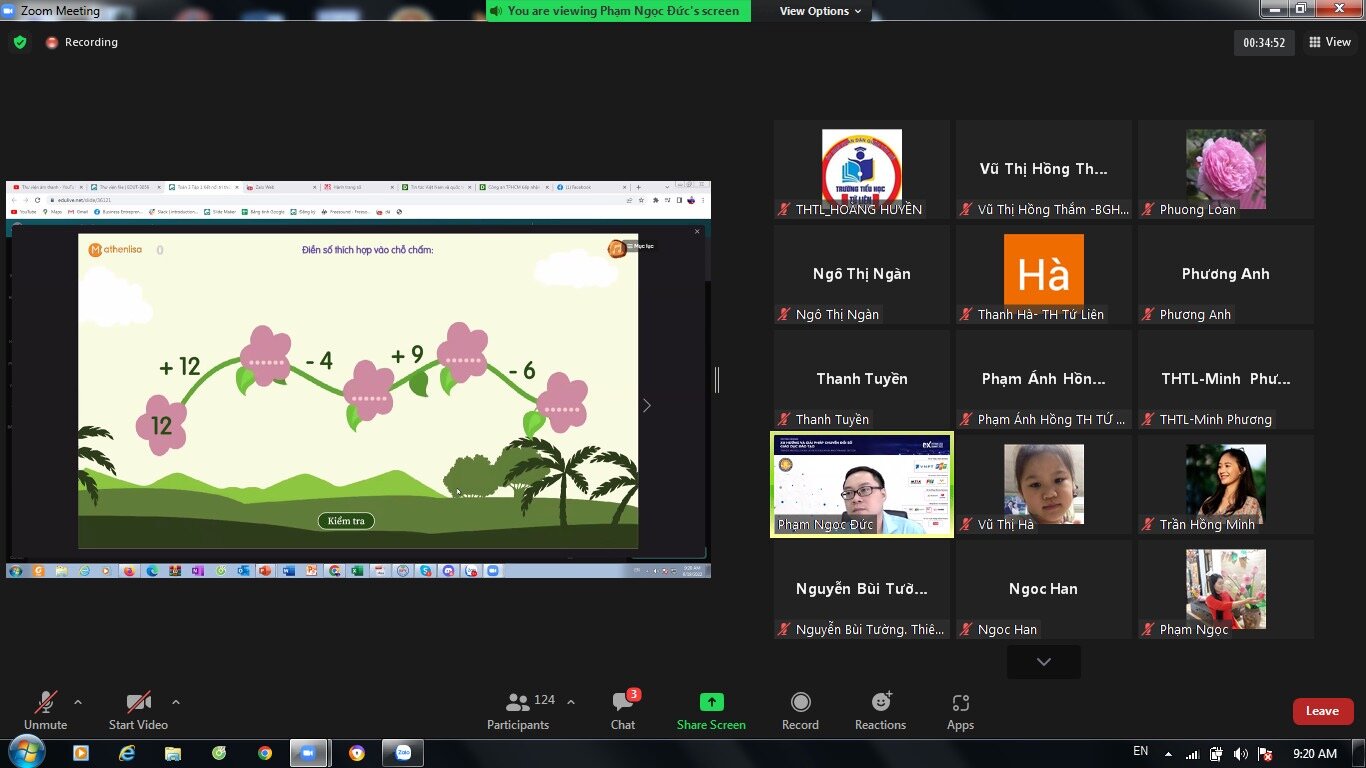The height and width of the screenshot is (768, 1366).
Task: Click the green security shield icon
Action: [19, 42]
